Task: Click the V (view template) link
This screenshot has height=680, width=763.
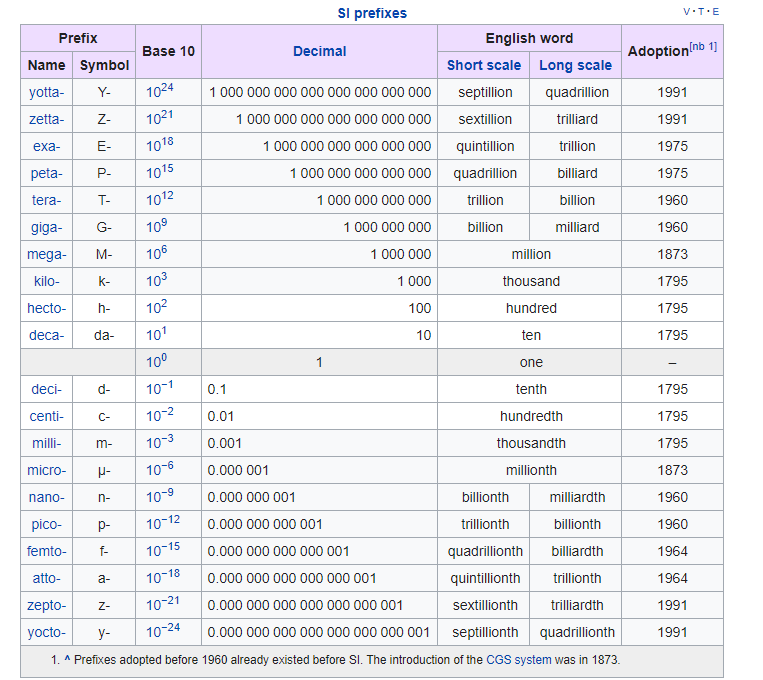Action: tap(687, 12)
